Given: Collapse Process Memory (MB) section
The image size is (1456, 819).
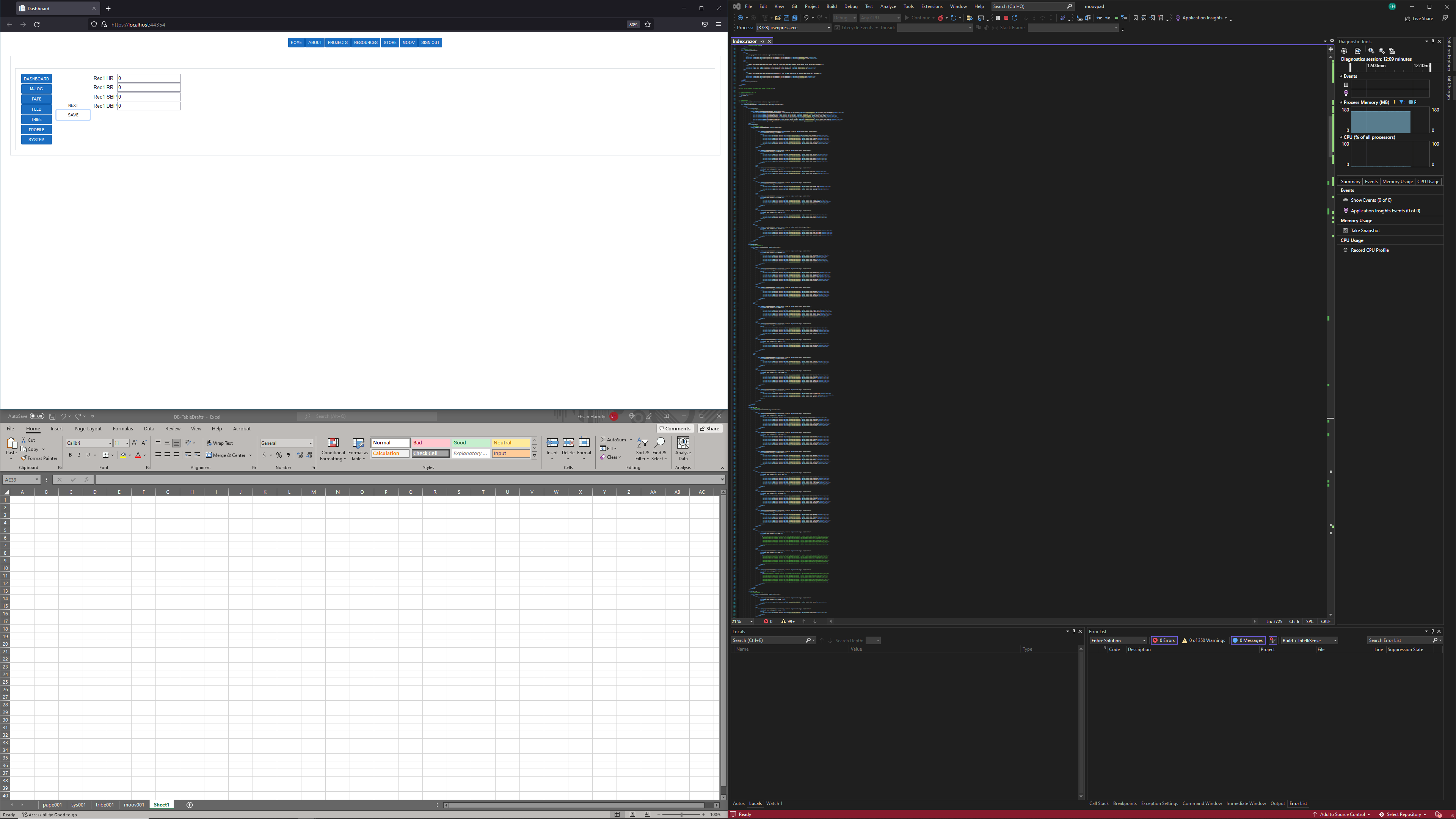Looking at the screenshot, I should pos(1341,102).
